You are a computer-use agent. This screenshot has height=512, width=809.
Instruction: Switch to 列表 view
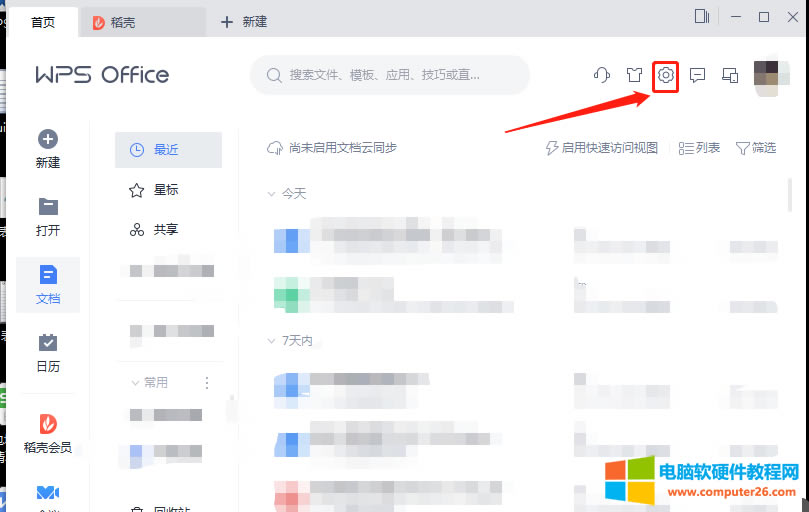point(699,148)
